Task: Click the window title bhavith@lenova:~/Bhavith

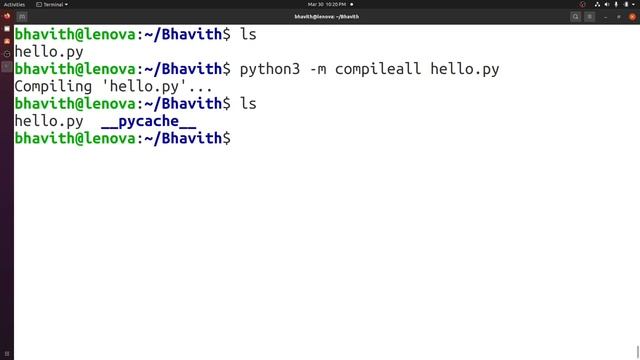Action: [x=327, y=17]
